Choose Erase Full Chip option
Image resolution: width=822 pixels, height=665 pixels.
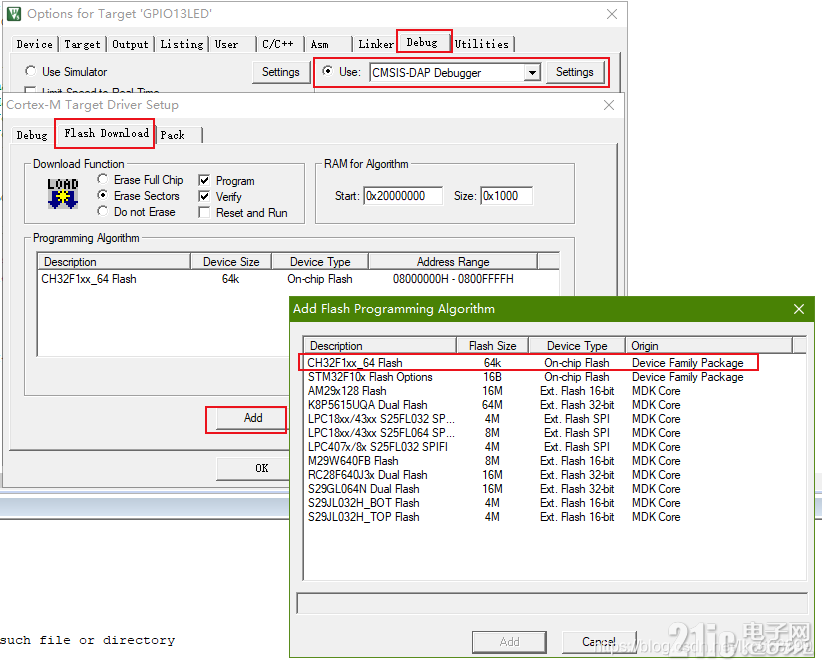[103, 179]
